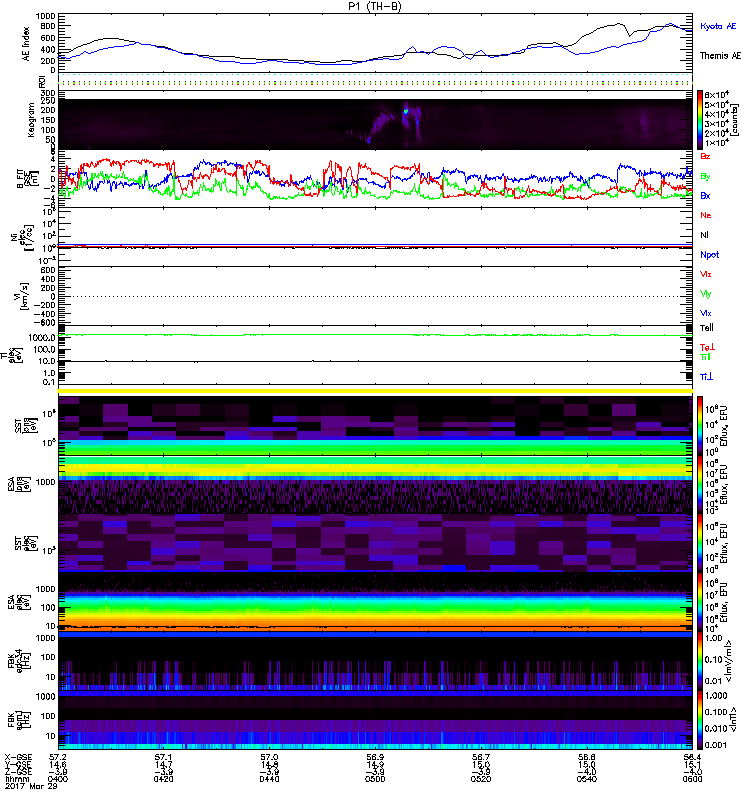Click the green By legend label
The height and width of the screenshot is (800, 750).
(x=705, y=177)
